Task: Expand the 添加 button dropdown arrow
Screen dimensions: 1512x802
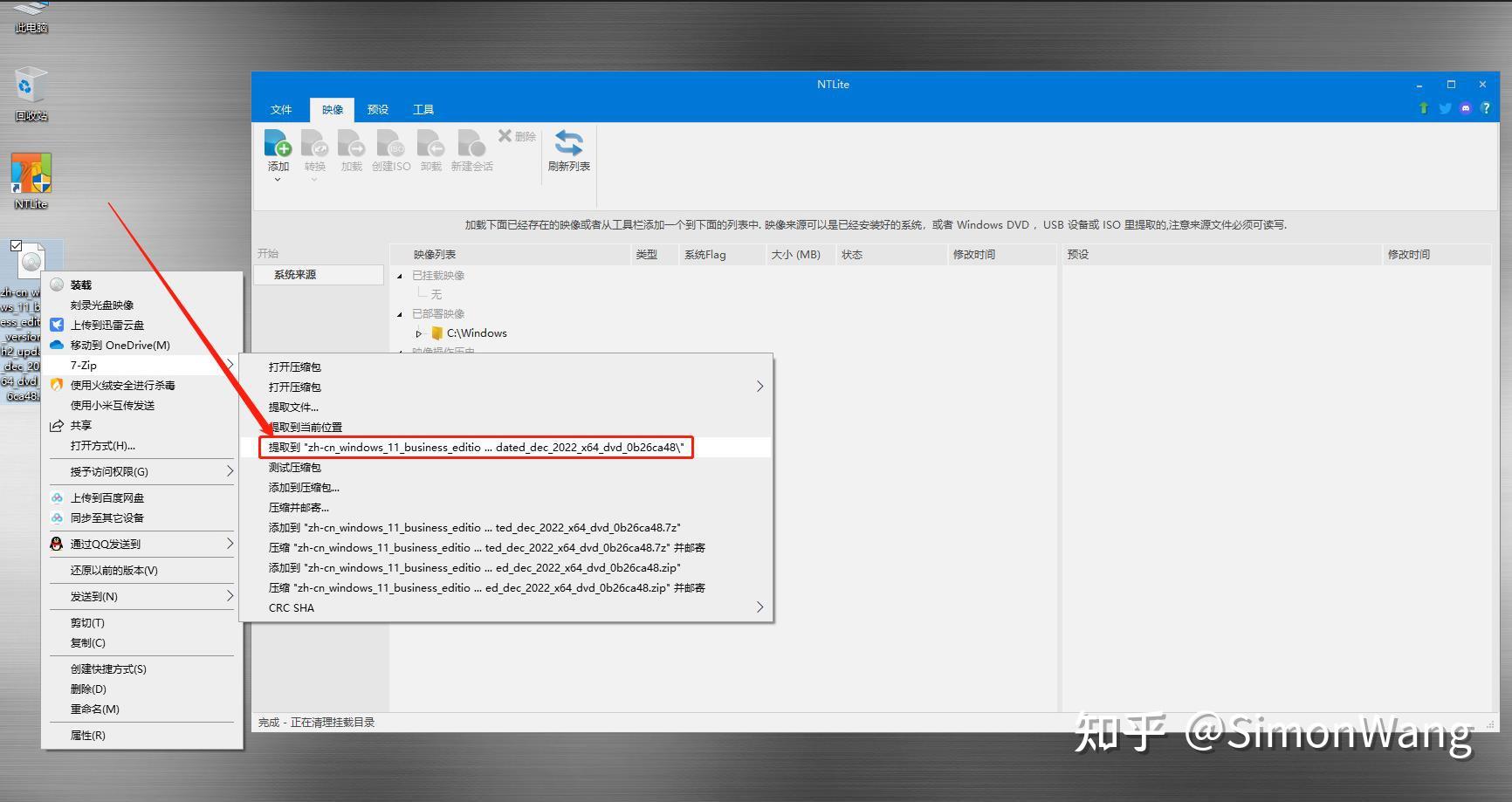Action: [277, 179]
